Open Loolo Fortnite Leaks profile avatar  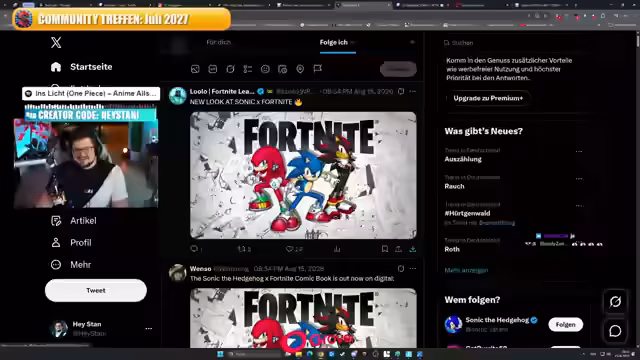pos(178,96)
